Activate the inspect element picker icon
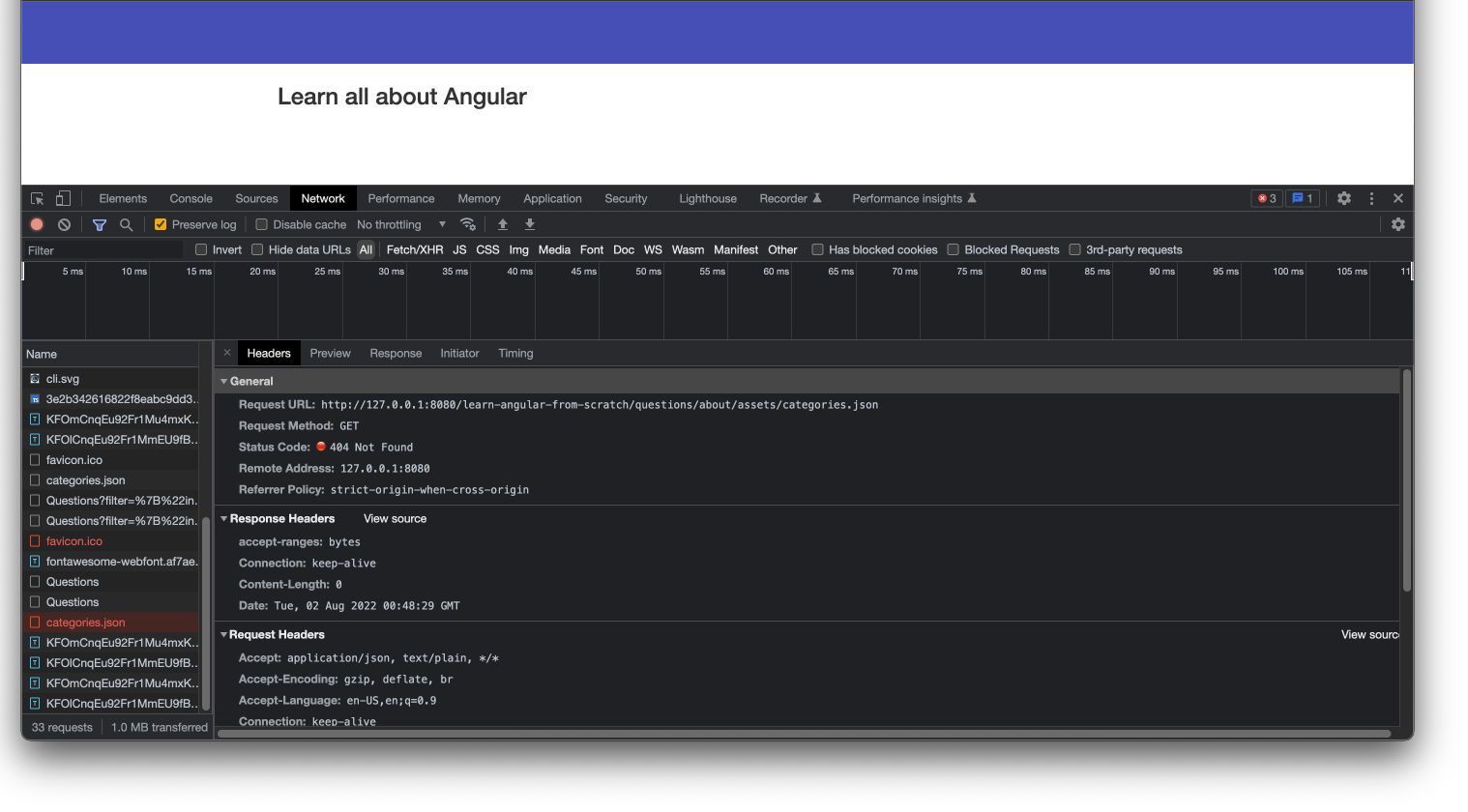The width and height of the screenshot is (1468, 812). pos(38,198)
